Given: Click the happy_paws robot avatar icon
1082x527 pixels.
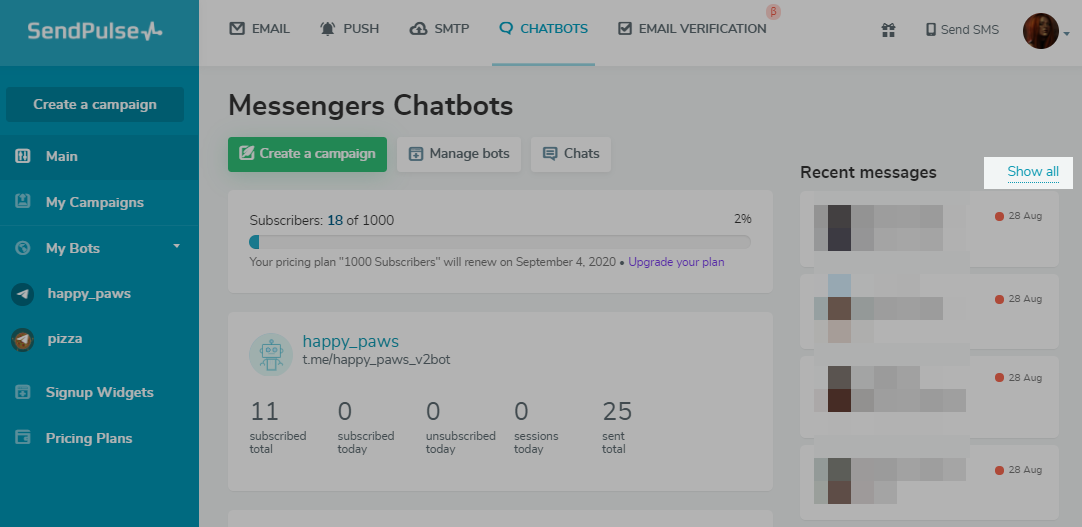Looking at the screenshot, I should (x=271, y=354).
